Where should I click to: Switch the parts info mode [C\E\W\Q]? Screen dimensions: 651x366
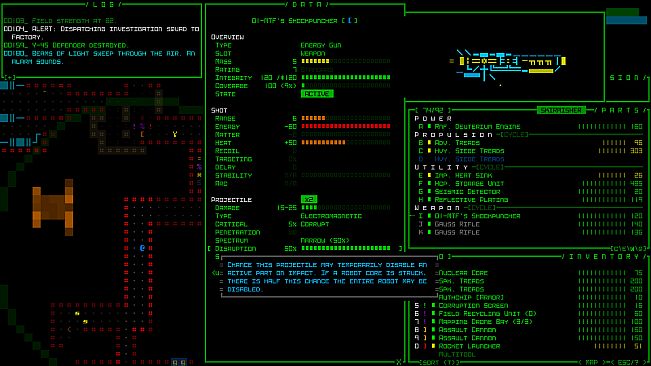628,249
